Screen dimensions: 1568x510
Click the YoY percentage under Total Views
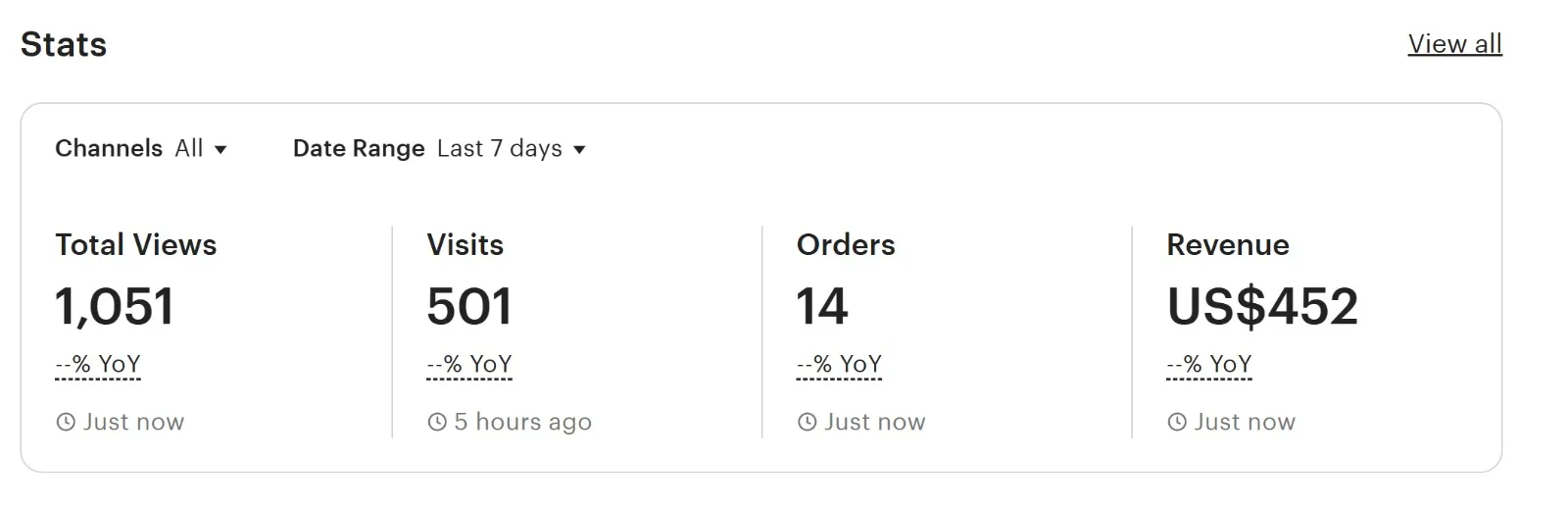[98, 365]
